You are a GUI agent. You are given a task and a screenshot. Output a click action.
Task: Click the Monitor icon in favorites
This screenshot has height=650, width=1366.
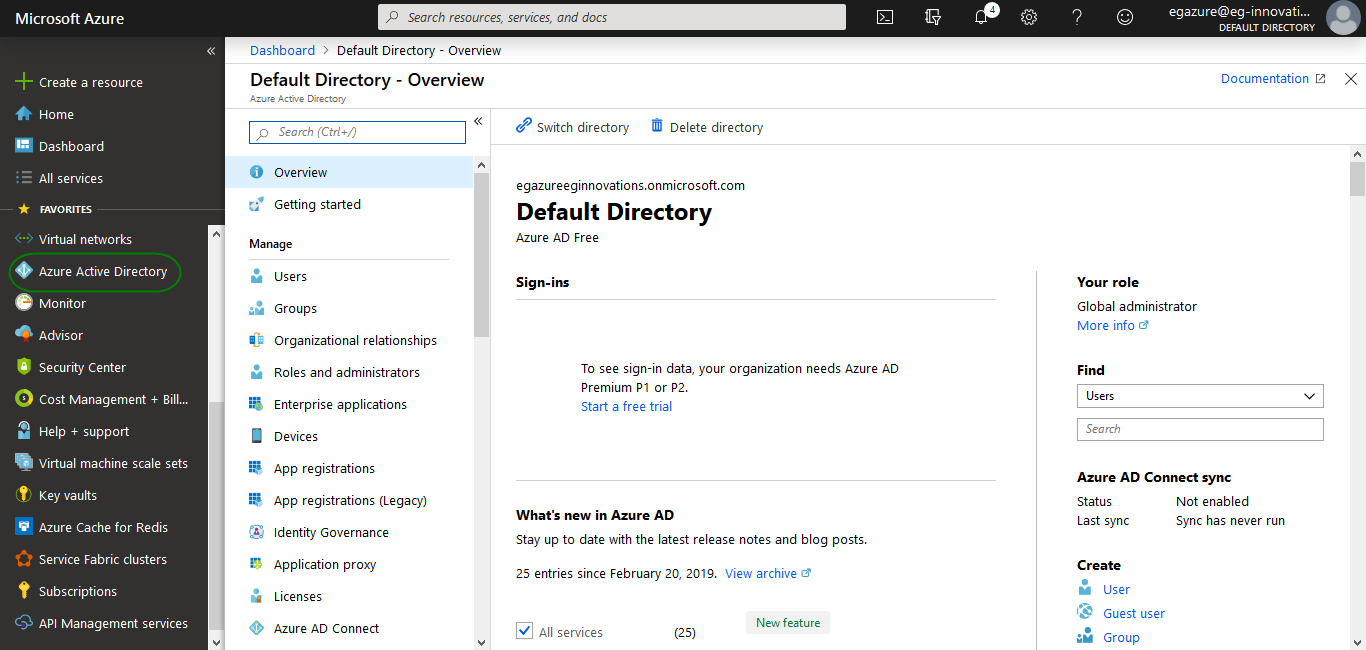tap(24, 303)
